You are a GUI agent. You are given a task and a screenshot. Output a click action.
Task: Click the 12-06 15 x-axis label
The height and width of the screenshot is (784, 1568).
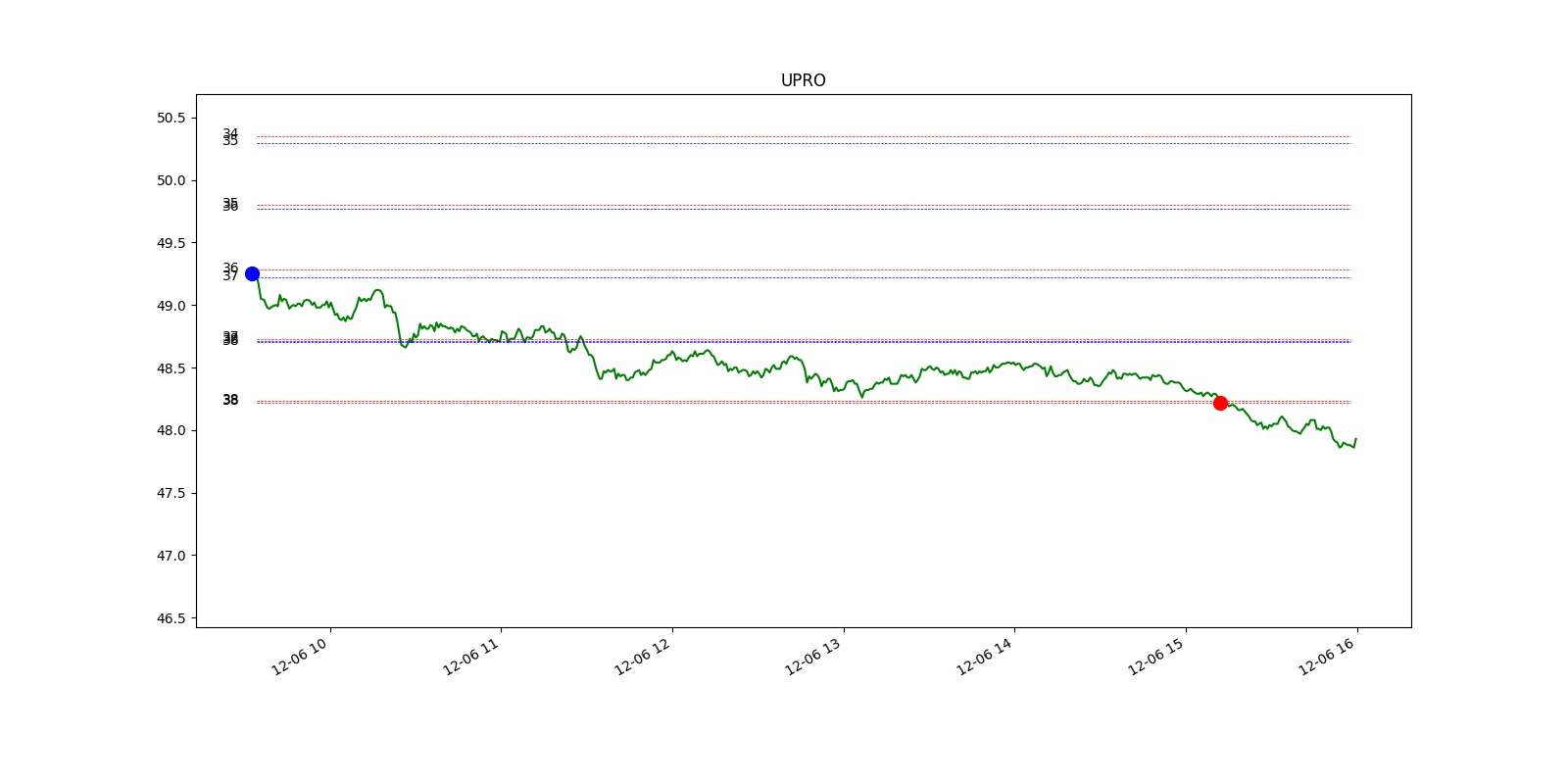(1156, 656)
